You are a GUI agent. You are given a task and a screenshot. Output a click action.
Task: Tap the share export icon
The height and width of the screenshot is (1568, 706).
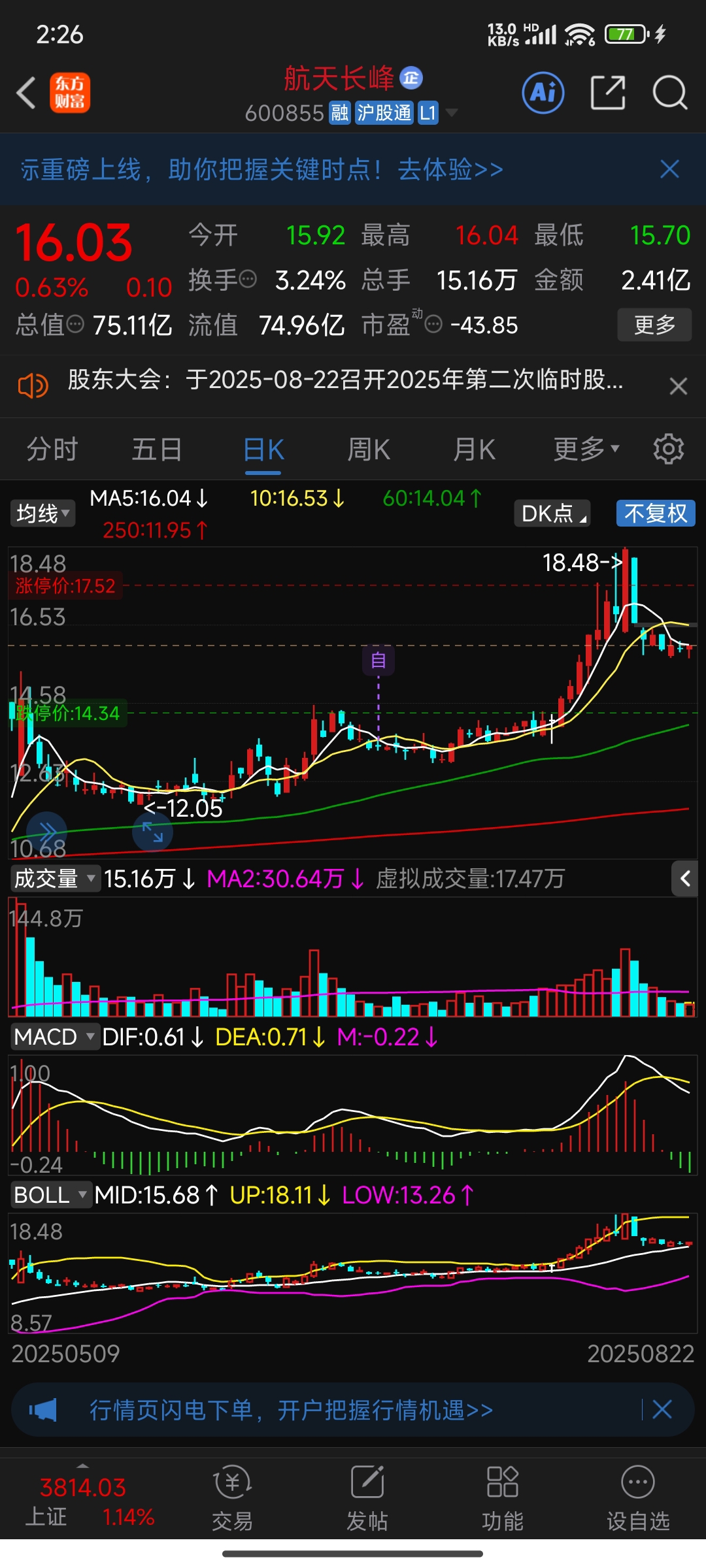(608, 93)
